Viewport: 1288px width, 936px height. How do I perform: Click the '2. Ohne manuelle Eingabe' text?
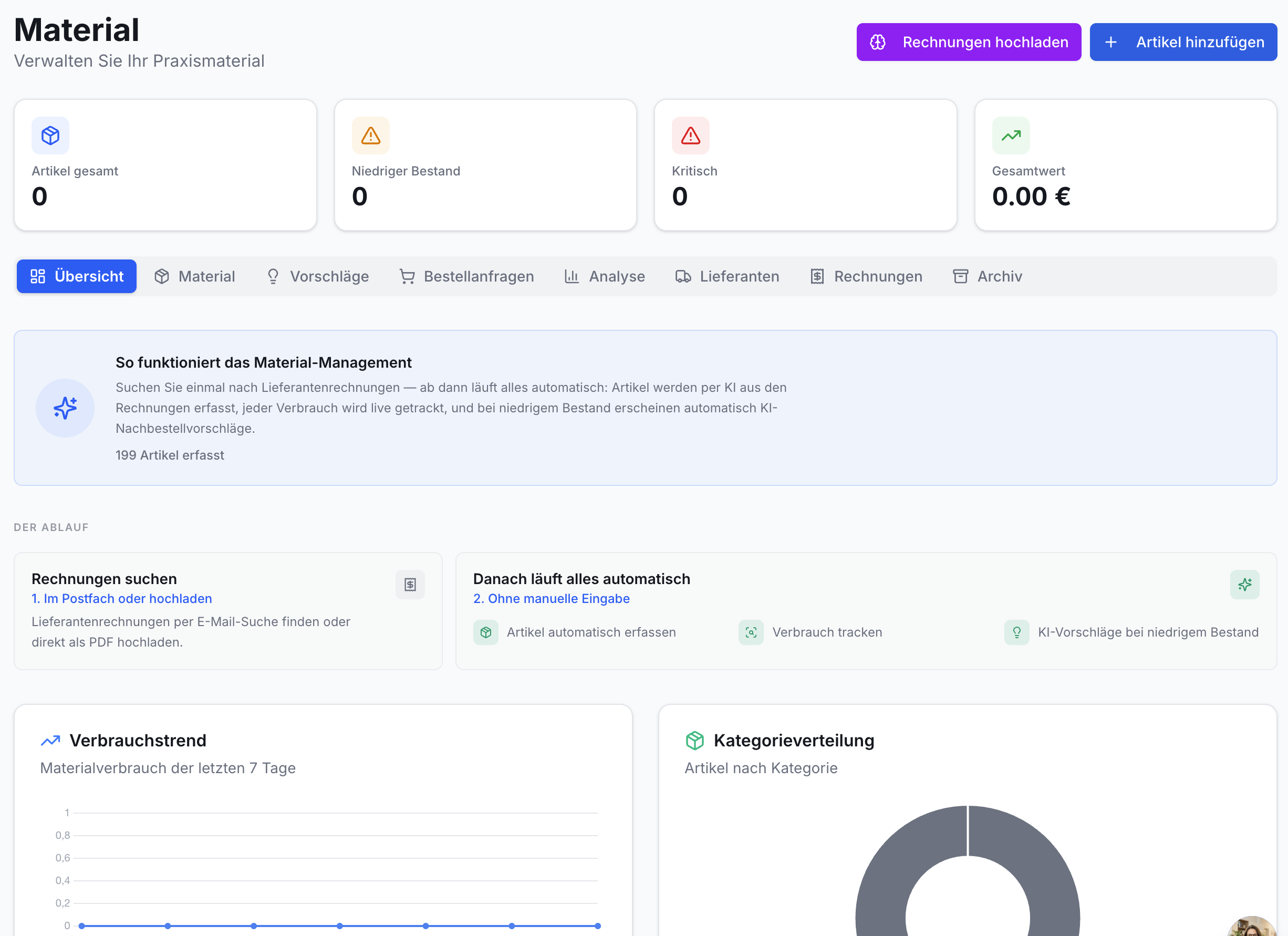[552, 599]
